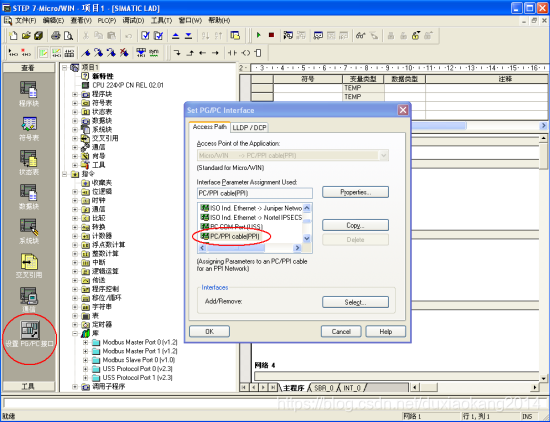
Task: Expand the 符号表 tree node
Action: click(x=75, y=103)
